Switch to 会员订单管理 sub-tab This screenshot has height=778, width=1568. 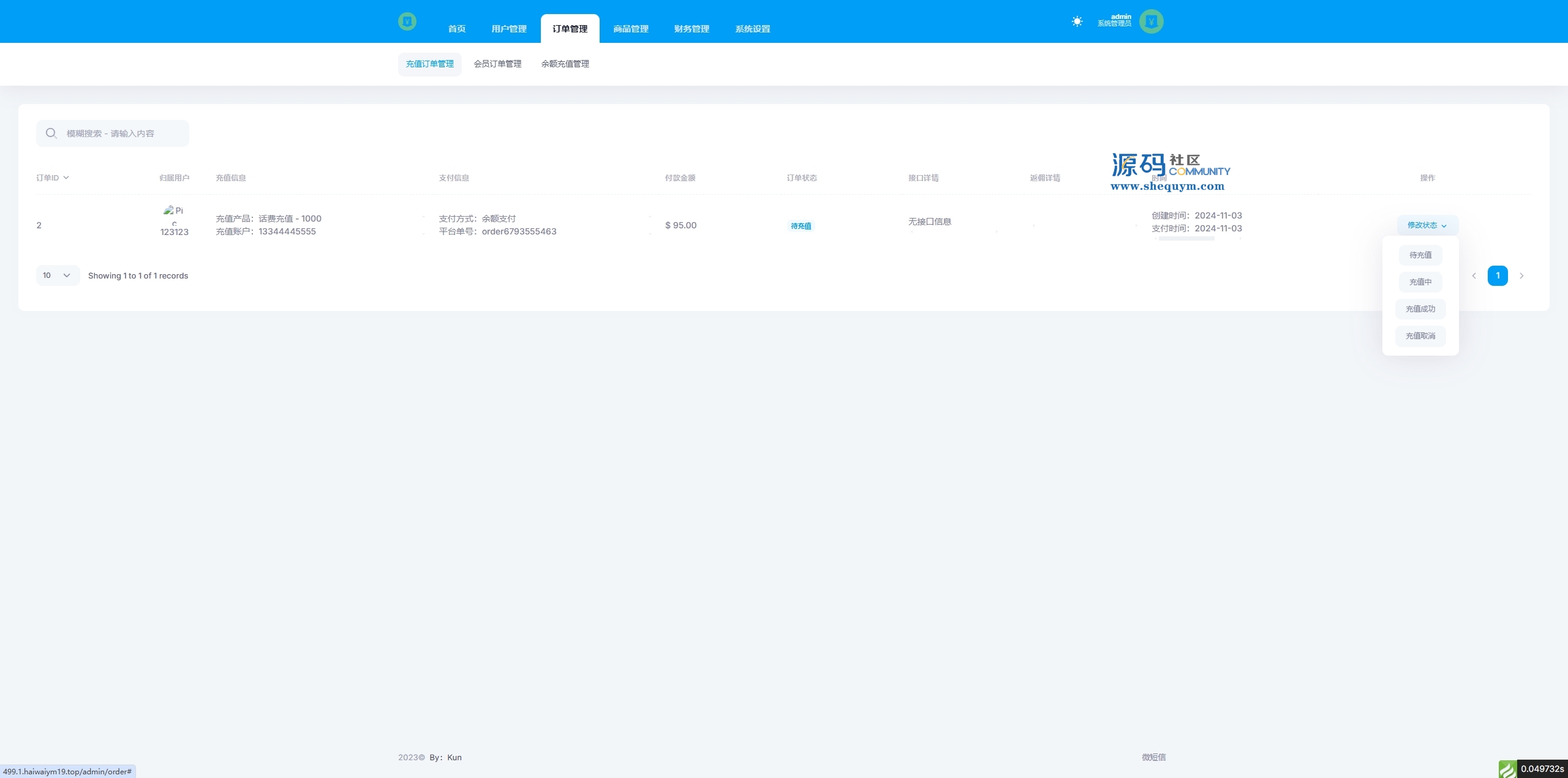[x=497, y=64]
